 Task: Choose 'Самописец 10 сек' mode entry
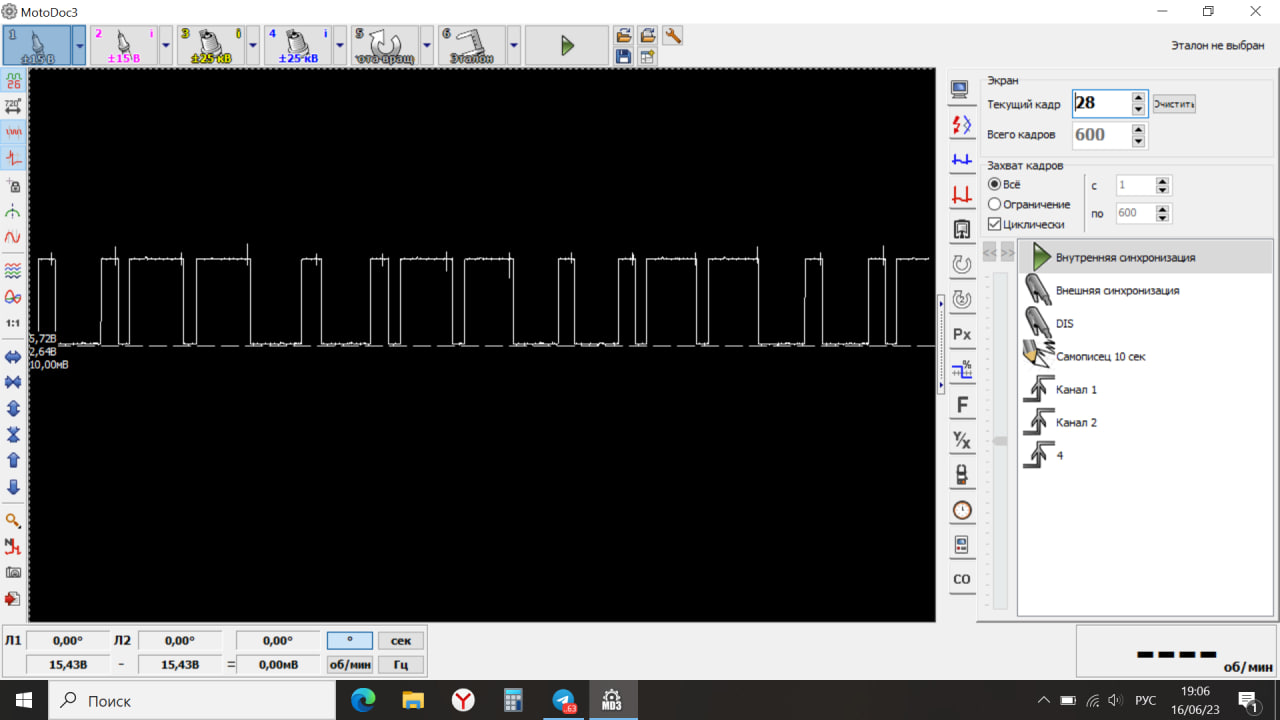pyautogui.click(x=1100, y=357)
